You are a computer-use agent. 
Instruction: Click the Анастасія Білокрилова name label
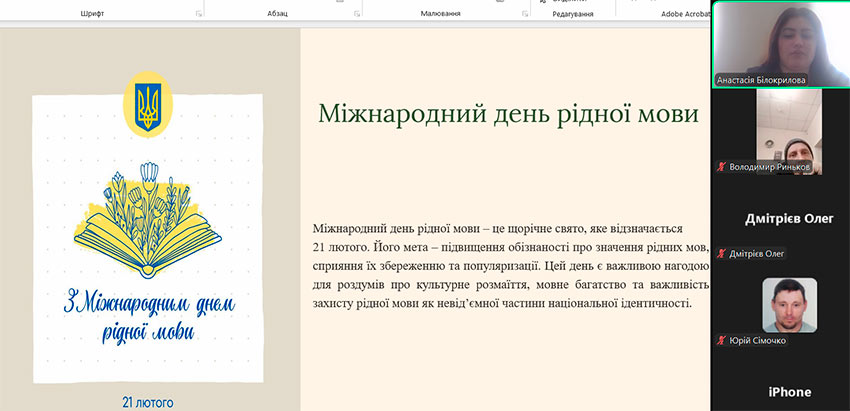tap(762, 80)
